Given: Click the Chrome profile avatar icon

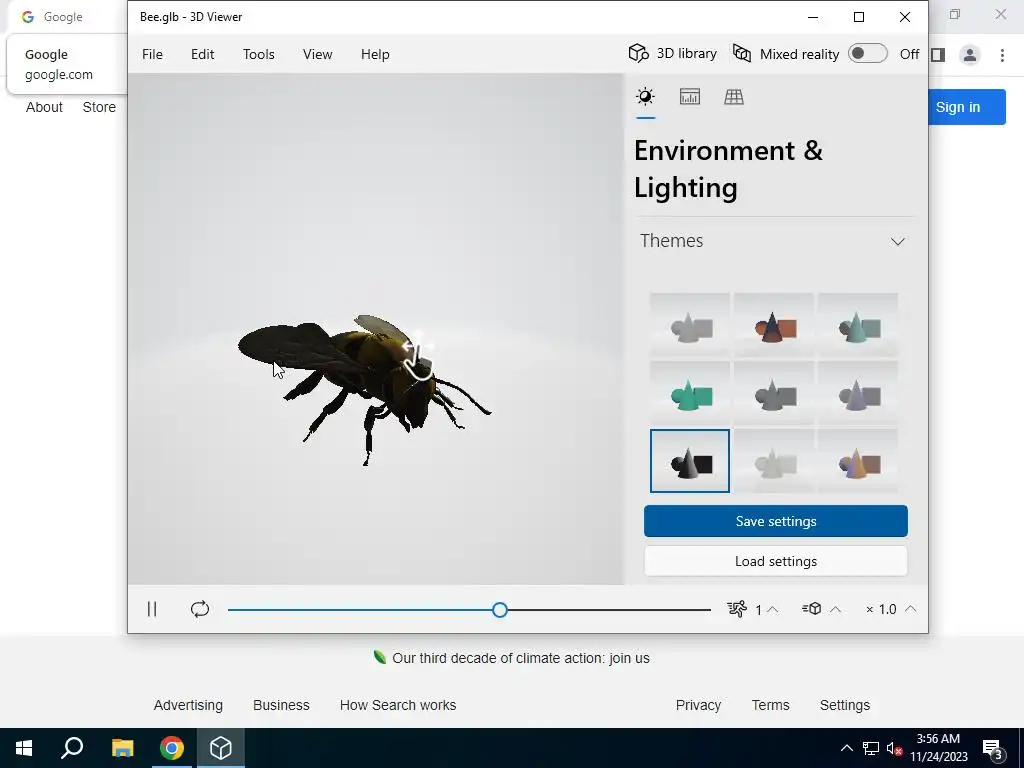Looking at the screenshot, I should pos(970,55).
